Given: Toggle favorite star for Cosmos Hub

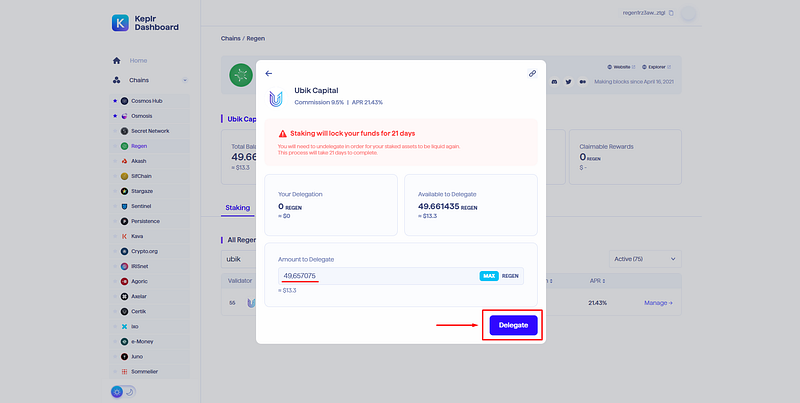Looking at the screenshot, I should pyautogui.click(x=115, y=101).
